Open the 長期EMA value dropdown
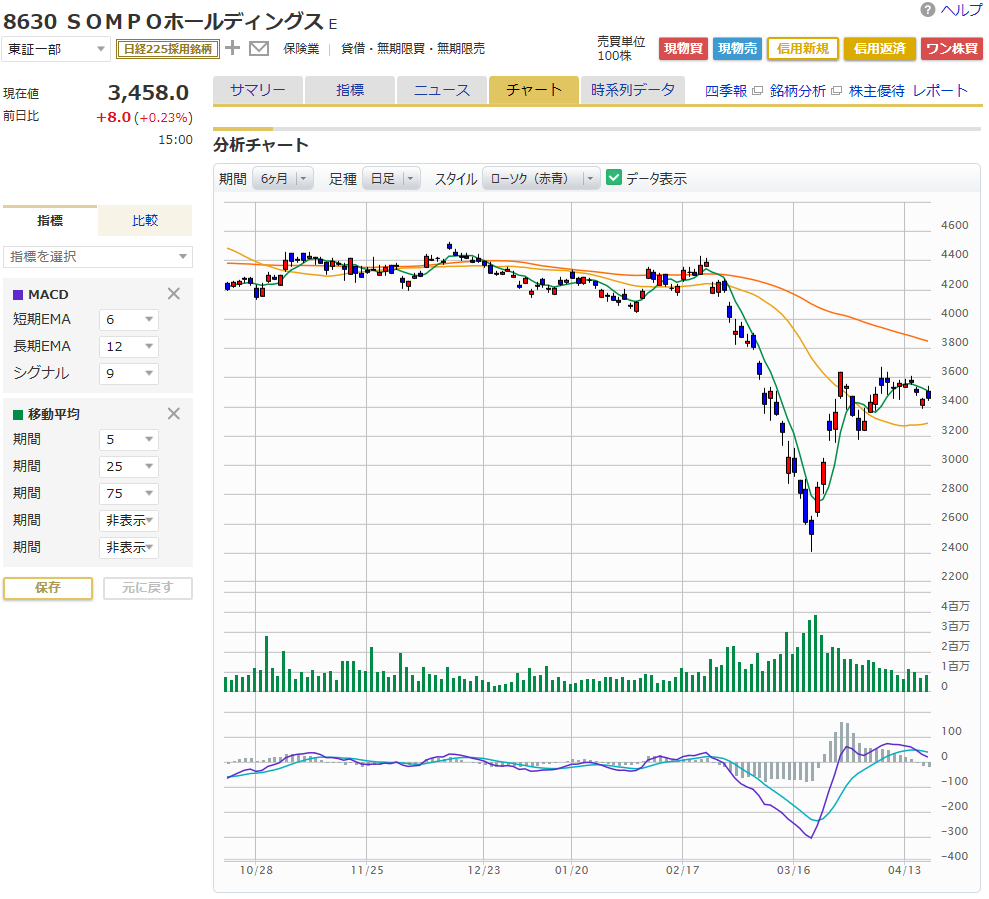This screenshot has height=899, width=989. click(x=129, y=346)
